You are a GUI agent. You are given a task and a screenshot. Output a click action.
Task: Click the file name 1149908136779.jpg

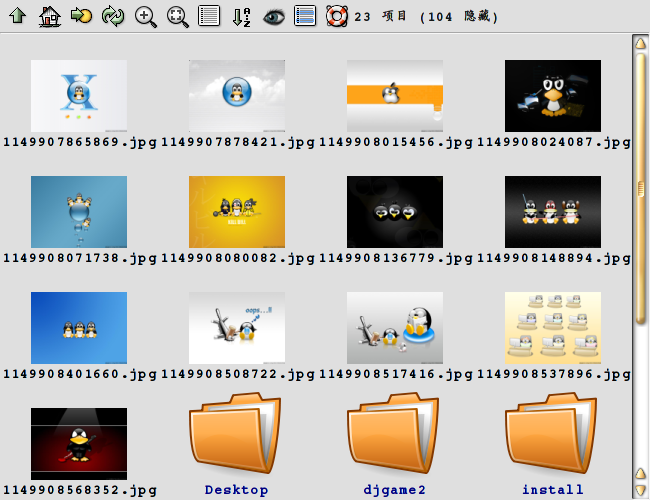pyautogui.click(x=396, y=259)
